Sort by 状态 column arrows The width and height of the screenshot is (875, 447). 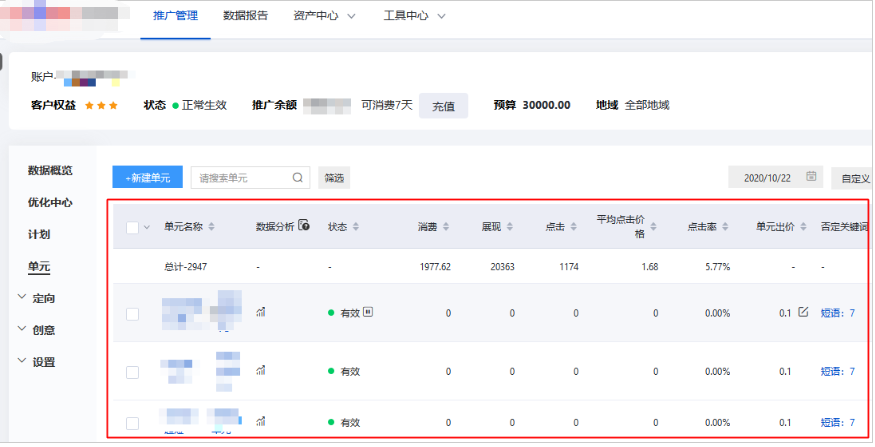(x=355, y=227)
